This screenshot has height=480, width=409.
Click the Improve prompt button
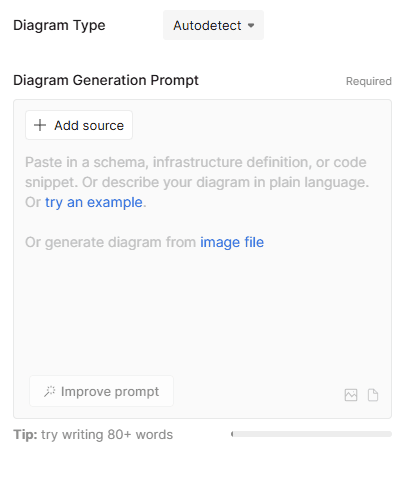[101, 391]
